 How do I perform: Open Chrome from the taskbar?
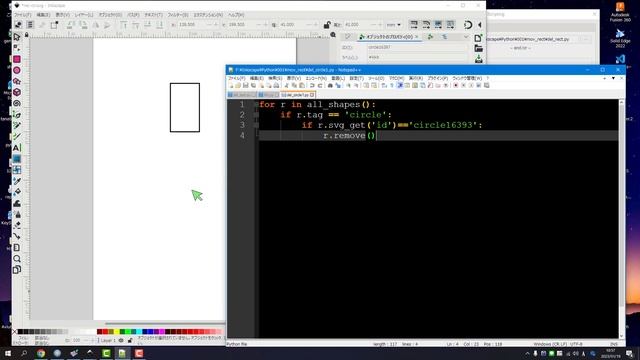click(x=41, y=353)
